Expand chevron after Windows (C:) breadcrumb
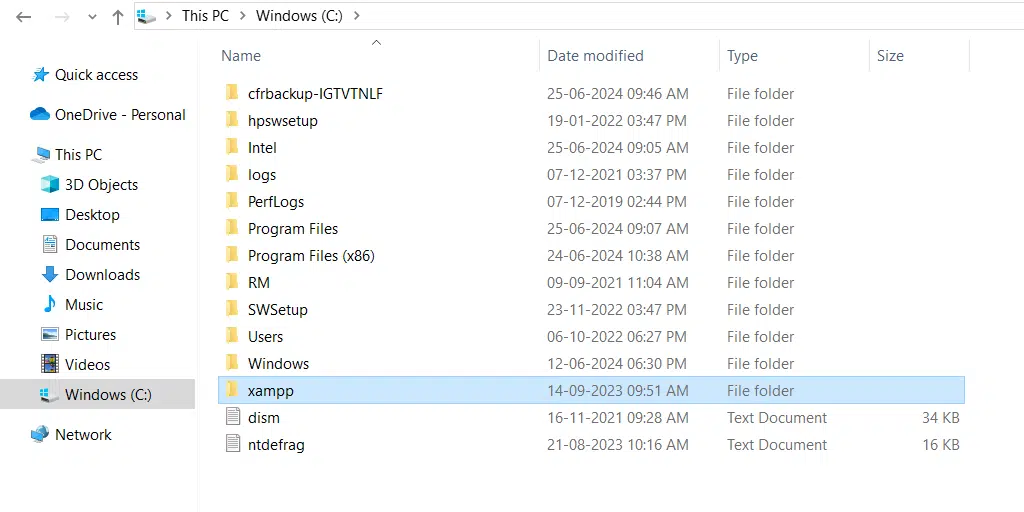The height and width of the screenshot is (512, 1024). tap(356, 16)
